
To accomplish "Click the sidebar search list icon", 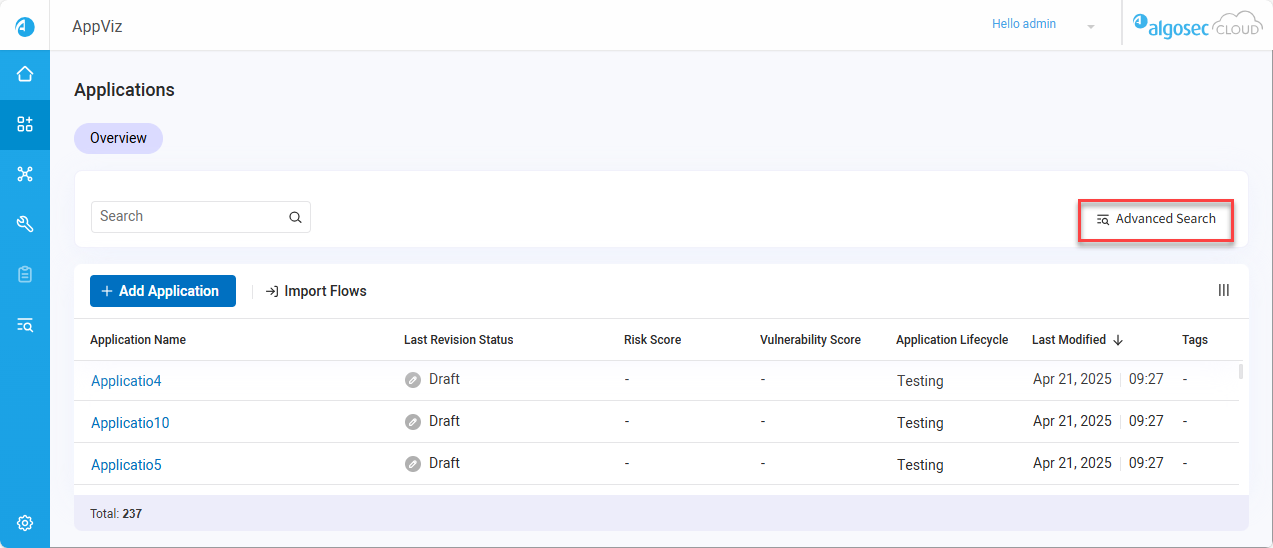I will point(25,324).
